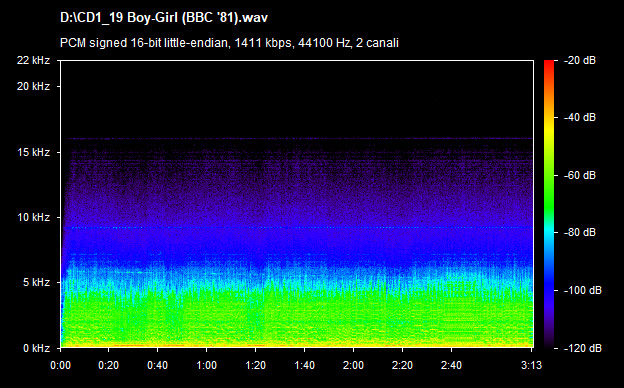Click the 3:13 end time marker
Screen dimensions: 624x388
tap(532, 365)
